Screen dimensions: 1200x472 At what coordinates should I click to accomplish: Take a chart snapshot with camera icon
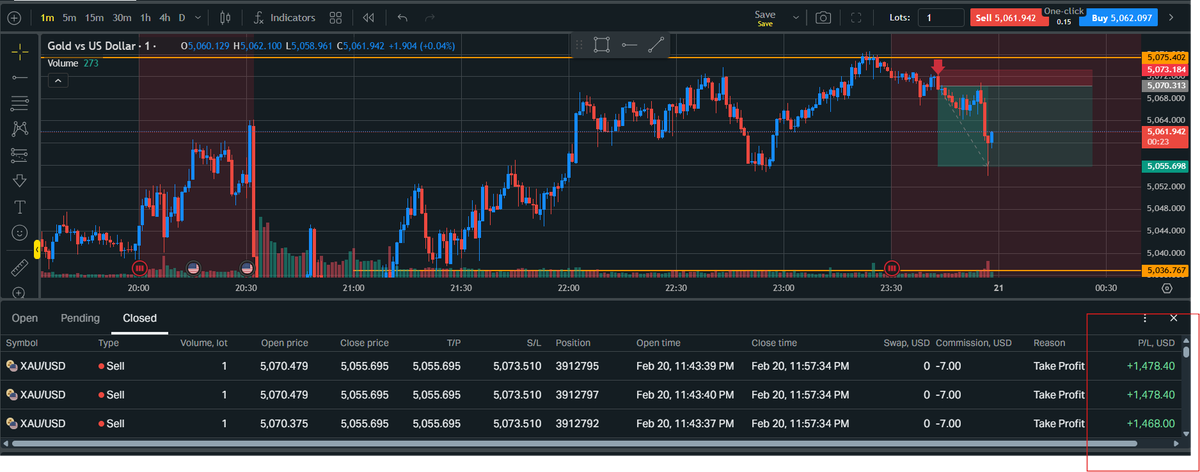tap(823, 17)
